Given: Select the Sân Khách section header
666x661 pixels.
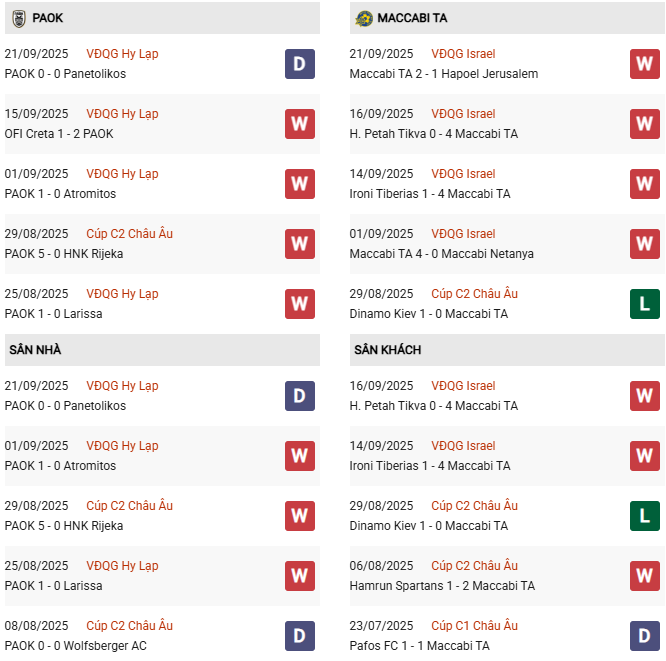Looking at the screenshot, I should 387,350.
